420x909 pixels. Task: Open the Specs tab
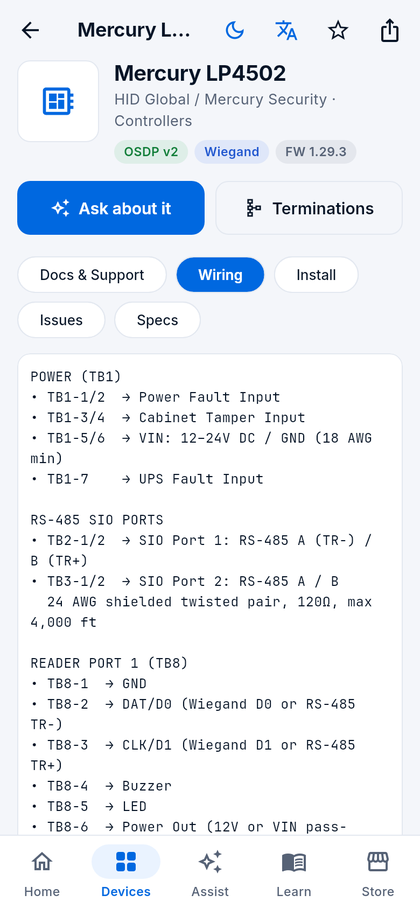pyautogui.click(x=158, y=320)
